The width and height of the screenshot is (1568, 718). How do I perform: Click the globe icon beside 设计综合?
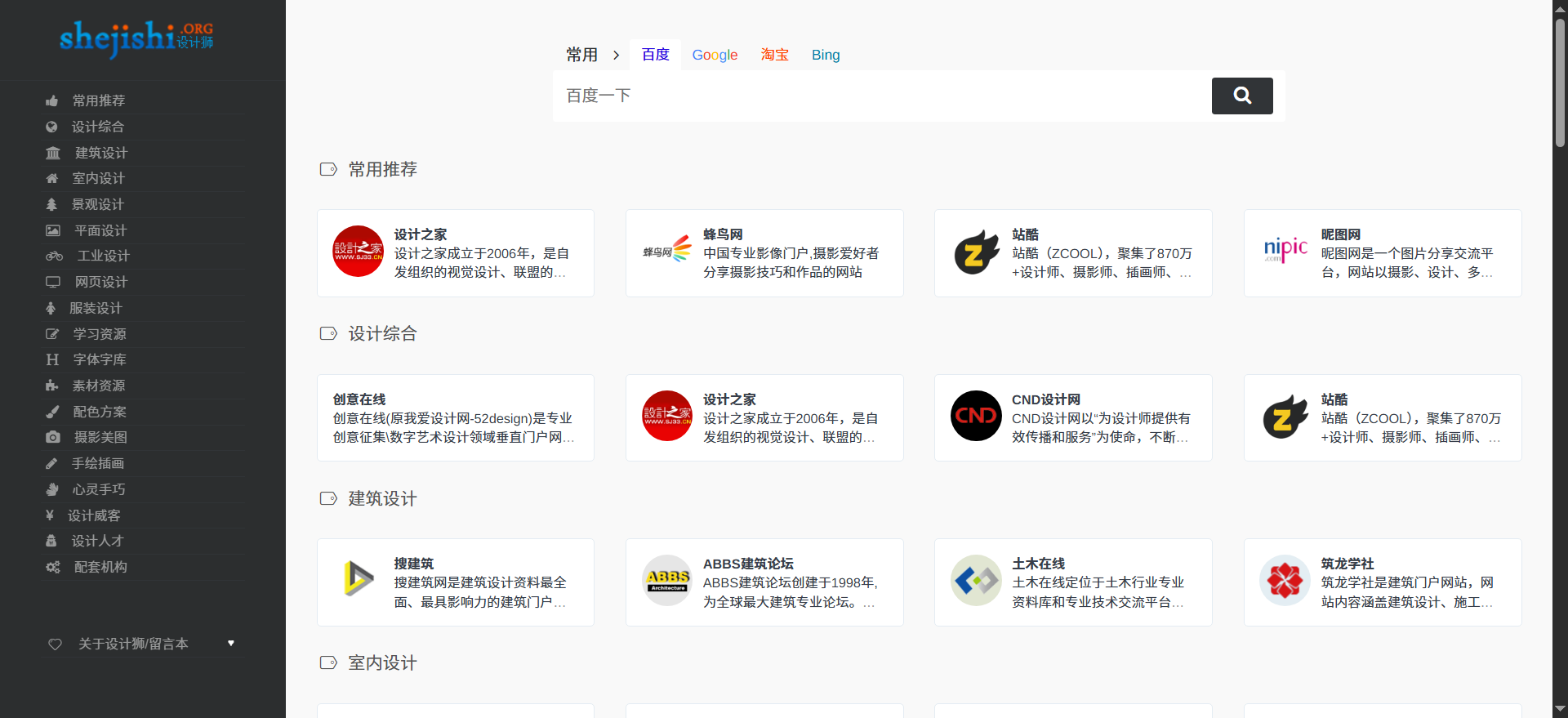tap(51, 127)
